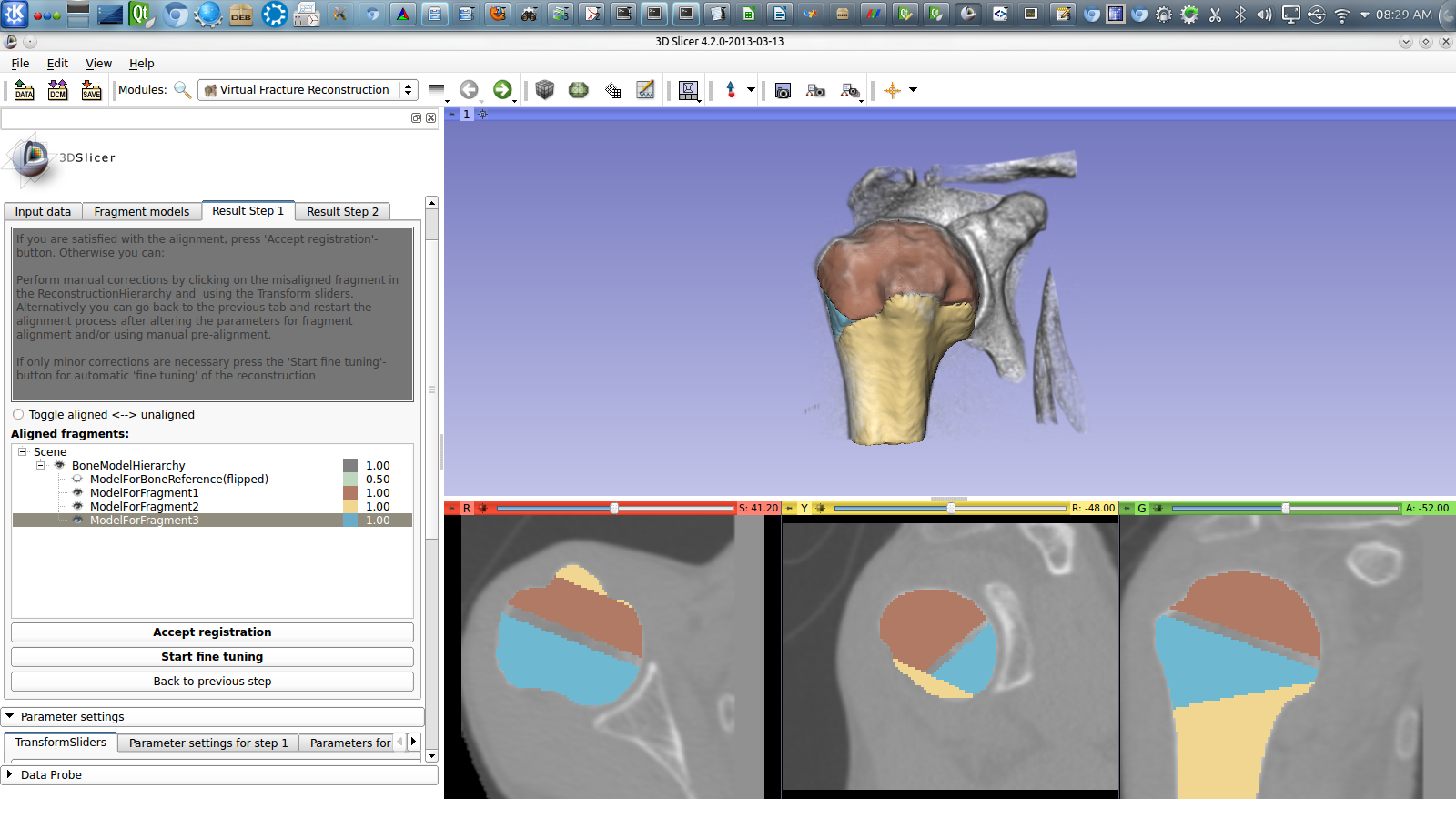Image resolution: width=1456 pixels, height=819 pixels.
Task: Click the gray cube Volume Rendering icon
Action: pyautogui.click(x=544, y=89)
